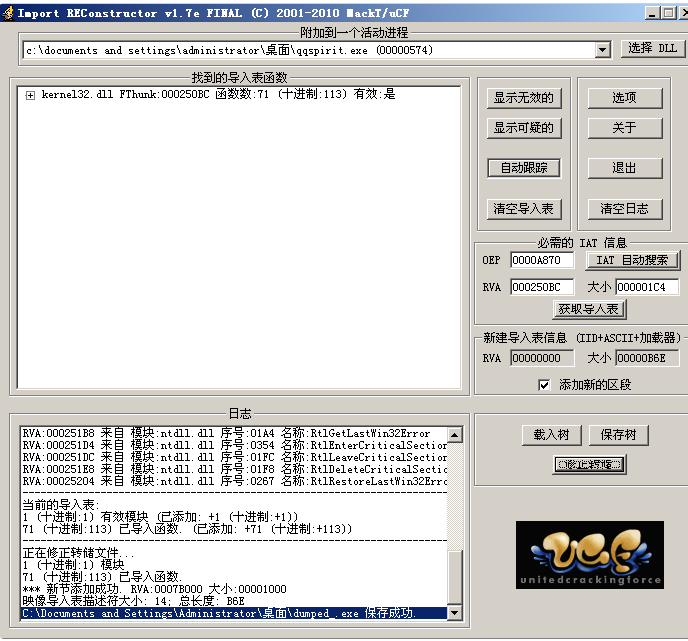Screen dimensions: 688x641
Task: Click the log scrollbar down arrow
Action: [x=455, y=612]
